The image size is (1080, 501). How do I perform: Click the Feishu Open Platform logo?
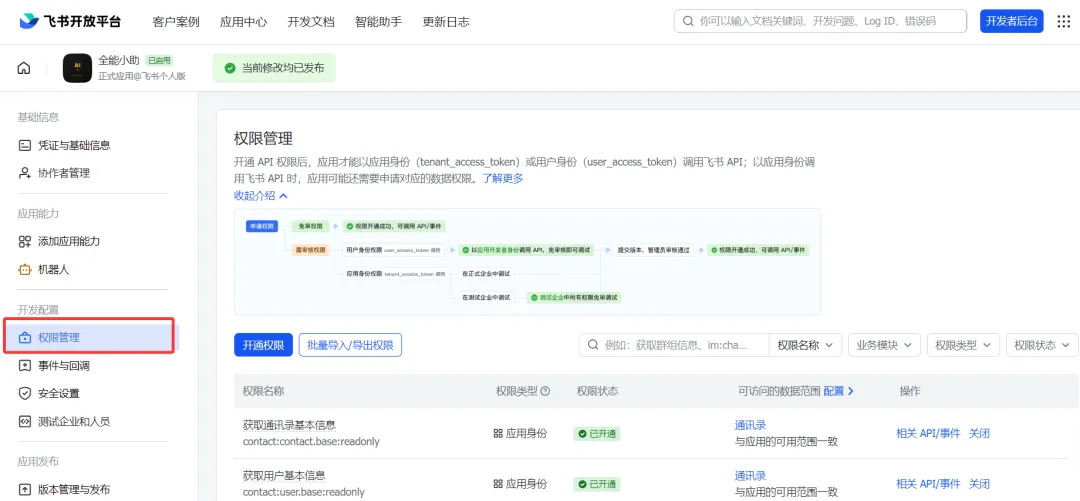pyautogui.click(x=70, y=21)
